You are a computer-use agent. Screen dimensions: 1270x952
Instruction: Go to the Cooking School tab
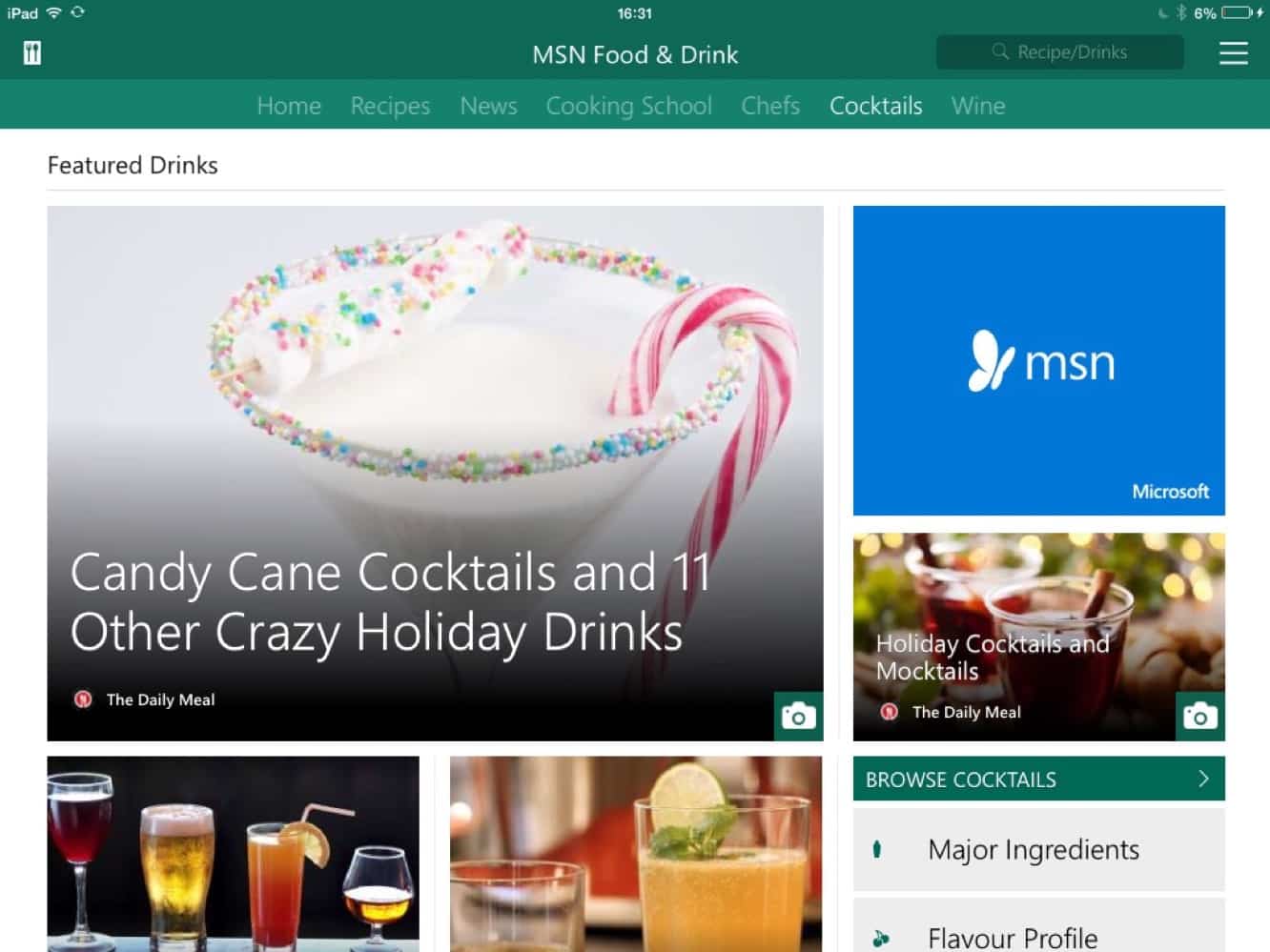coord(628,106)
